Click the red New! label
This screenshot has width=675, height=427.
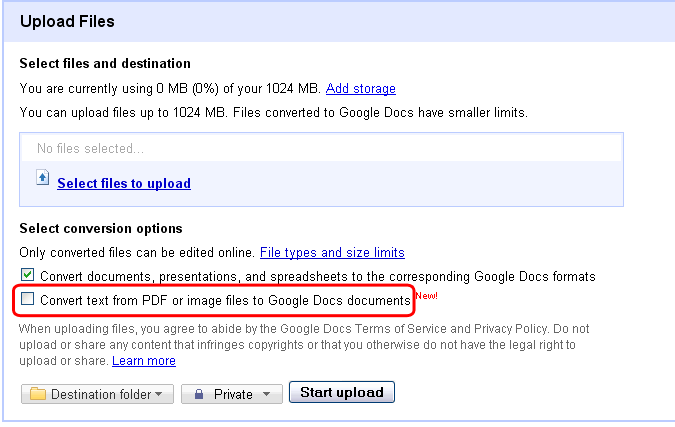coord(426,296)
